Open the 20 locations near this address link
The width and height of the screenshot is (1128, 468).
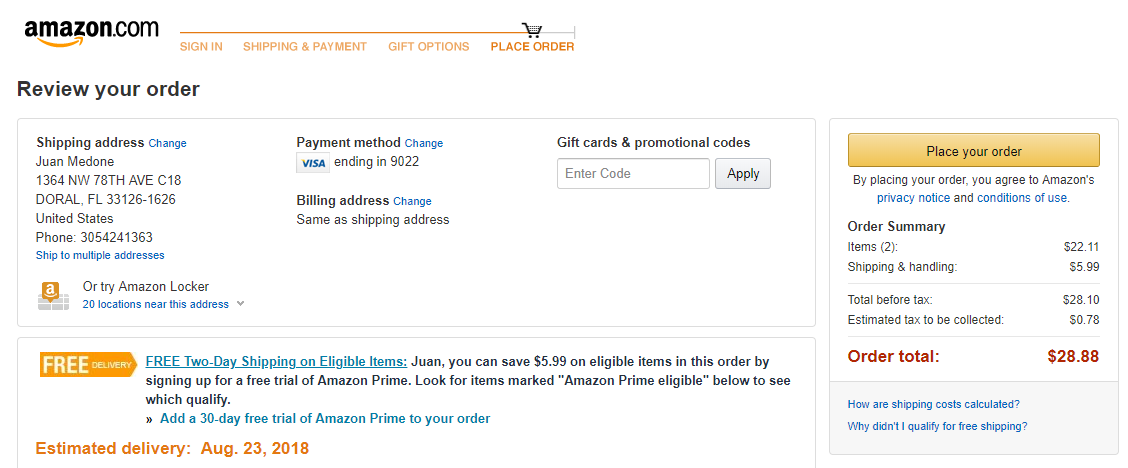click(155, 304)
